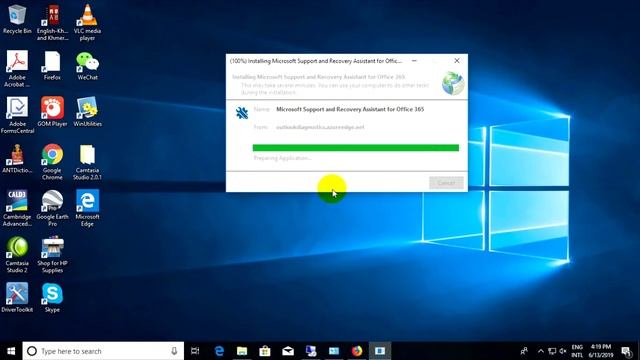Launch Google Earth Pro shortcut

click(52, 208)
